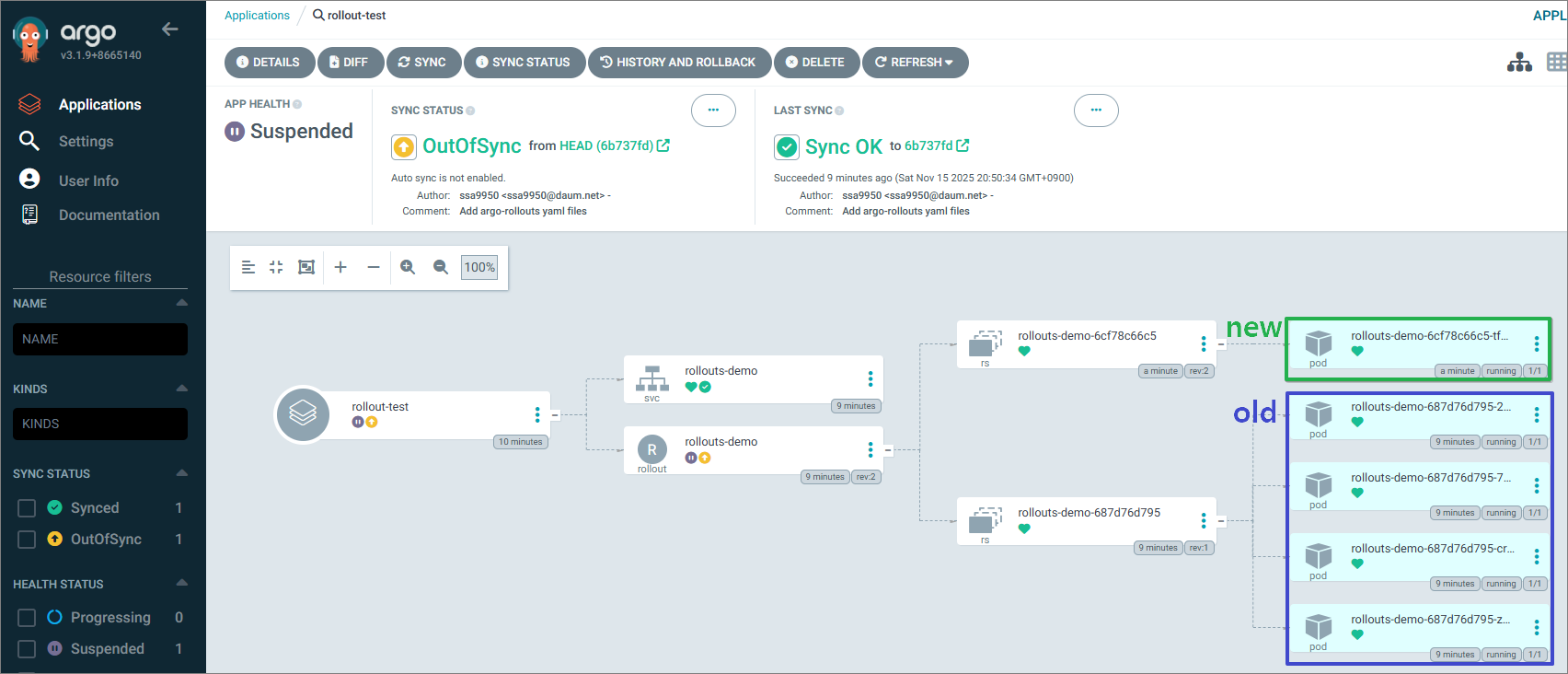Select the rollouts-demo svc node
Image resolution: width=1568 pixels, height=674 pixels.
pyautogui.click(x=753, y=379)
